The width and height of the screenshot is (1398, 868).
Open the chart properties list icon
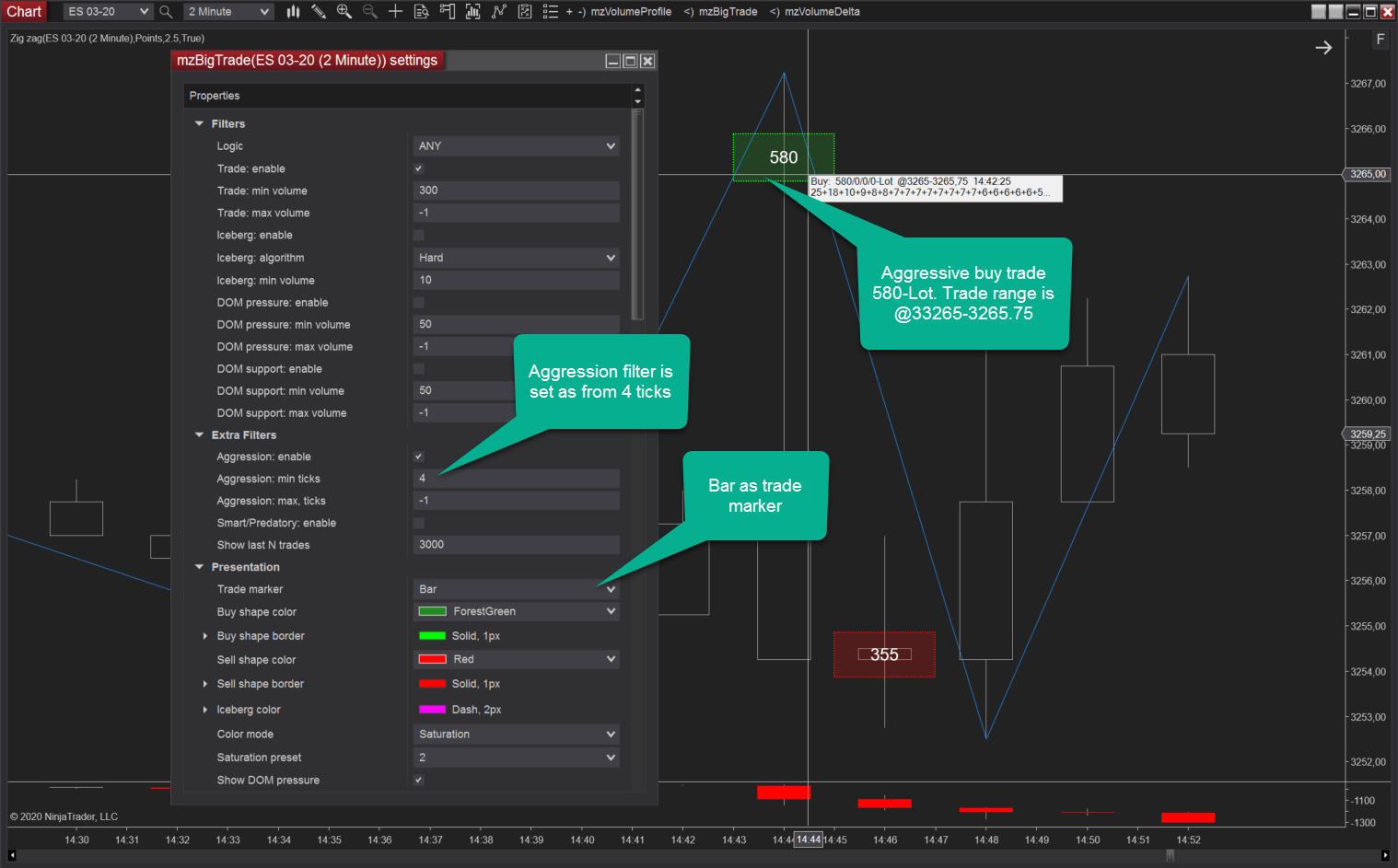550,12
